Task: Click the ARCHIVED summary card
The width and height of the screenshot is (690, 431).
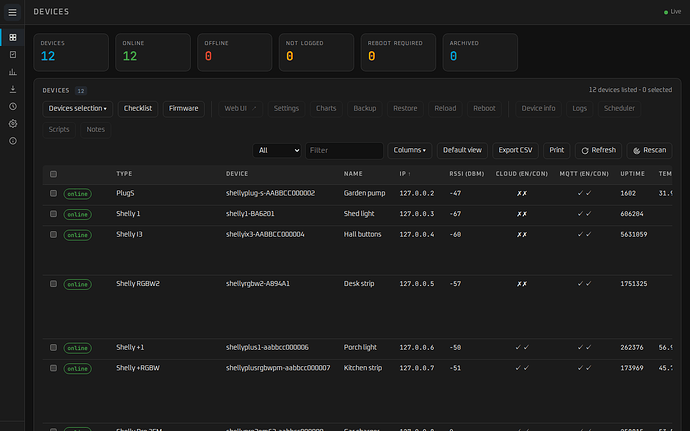Action: click(x=480, y=52)
